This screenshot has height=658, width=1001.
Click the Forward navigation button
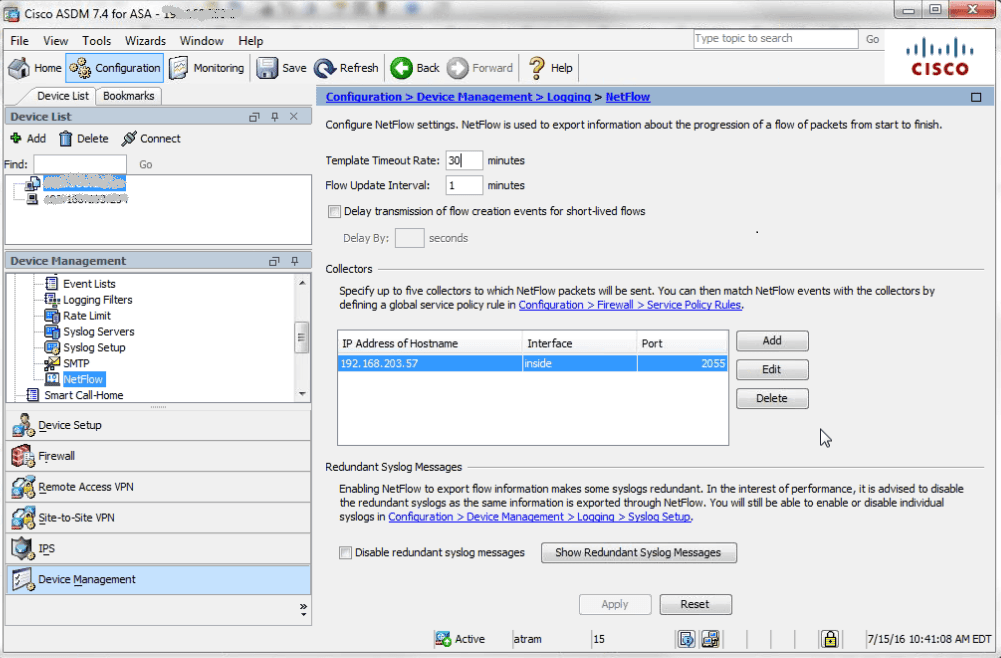pyautogui.click(x=479, y=68)
